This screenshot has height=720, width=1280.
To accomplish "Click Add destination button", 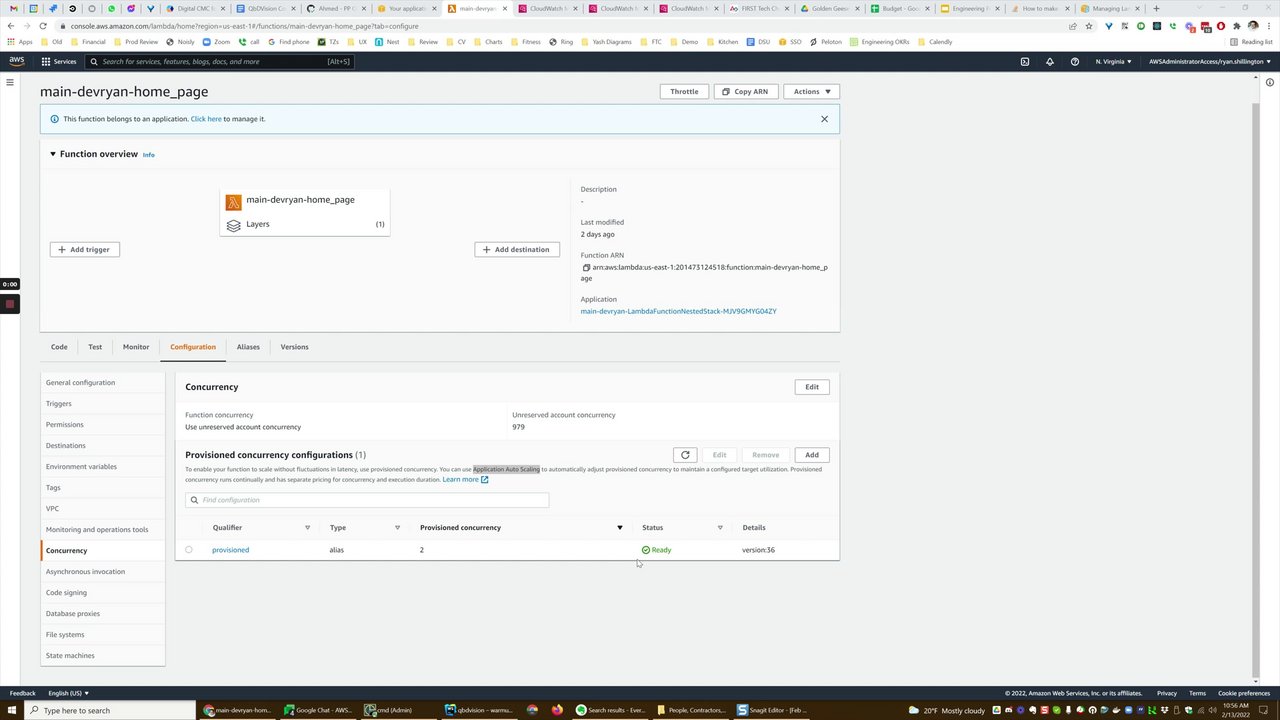I will point(517,249).
